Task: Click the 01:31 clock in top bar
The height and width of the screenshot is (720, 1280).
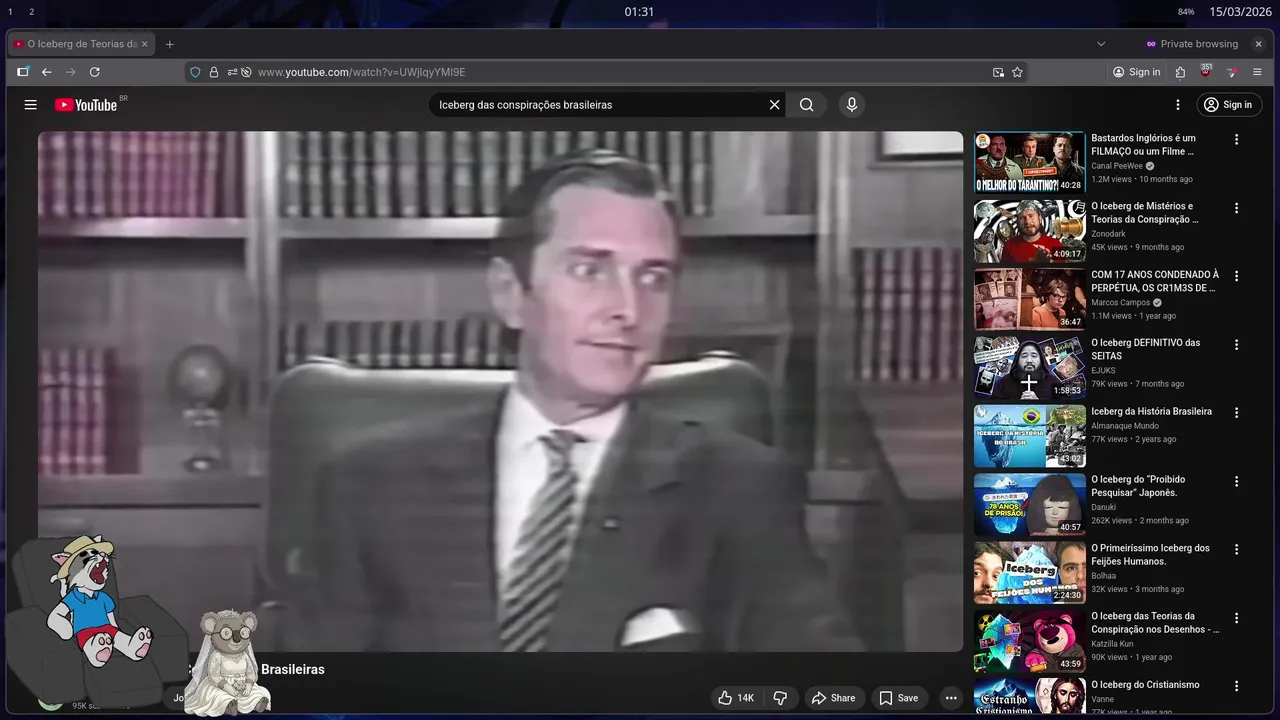Action: click(x=639, y=12)
